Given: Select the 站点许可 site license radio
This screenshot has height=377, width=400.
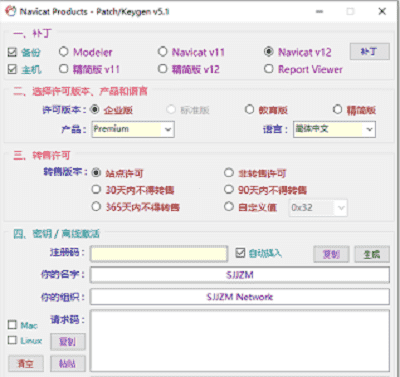Looking at the screenshot, I should tap(96, 173).
